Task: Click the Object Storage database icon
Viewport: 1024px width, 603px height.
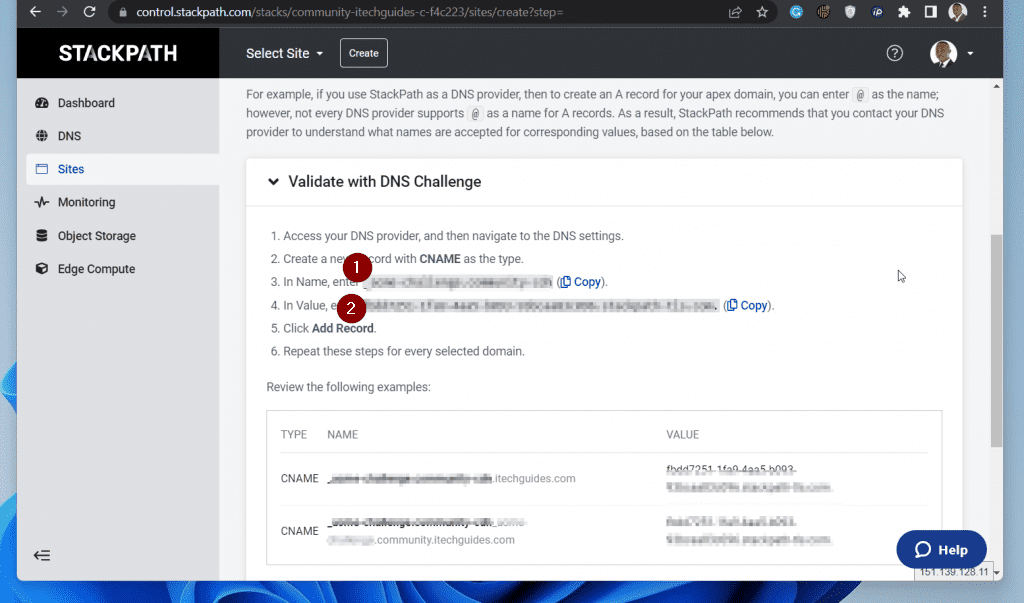Action: [42, 235]
